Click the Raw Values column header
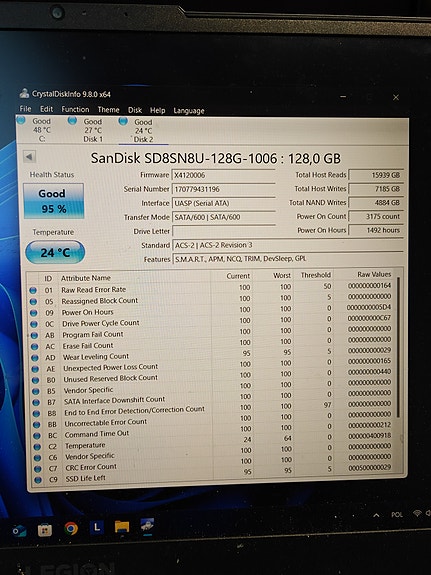 pos(374,274)
